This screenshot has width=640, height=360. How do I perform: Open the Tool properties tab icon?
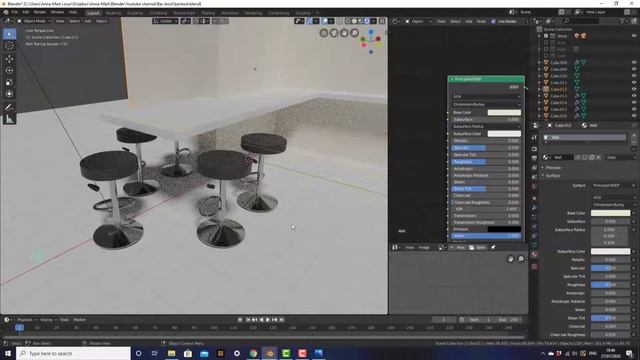point(534,138)
